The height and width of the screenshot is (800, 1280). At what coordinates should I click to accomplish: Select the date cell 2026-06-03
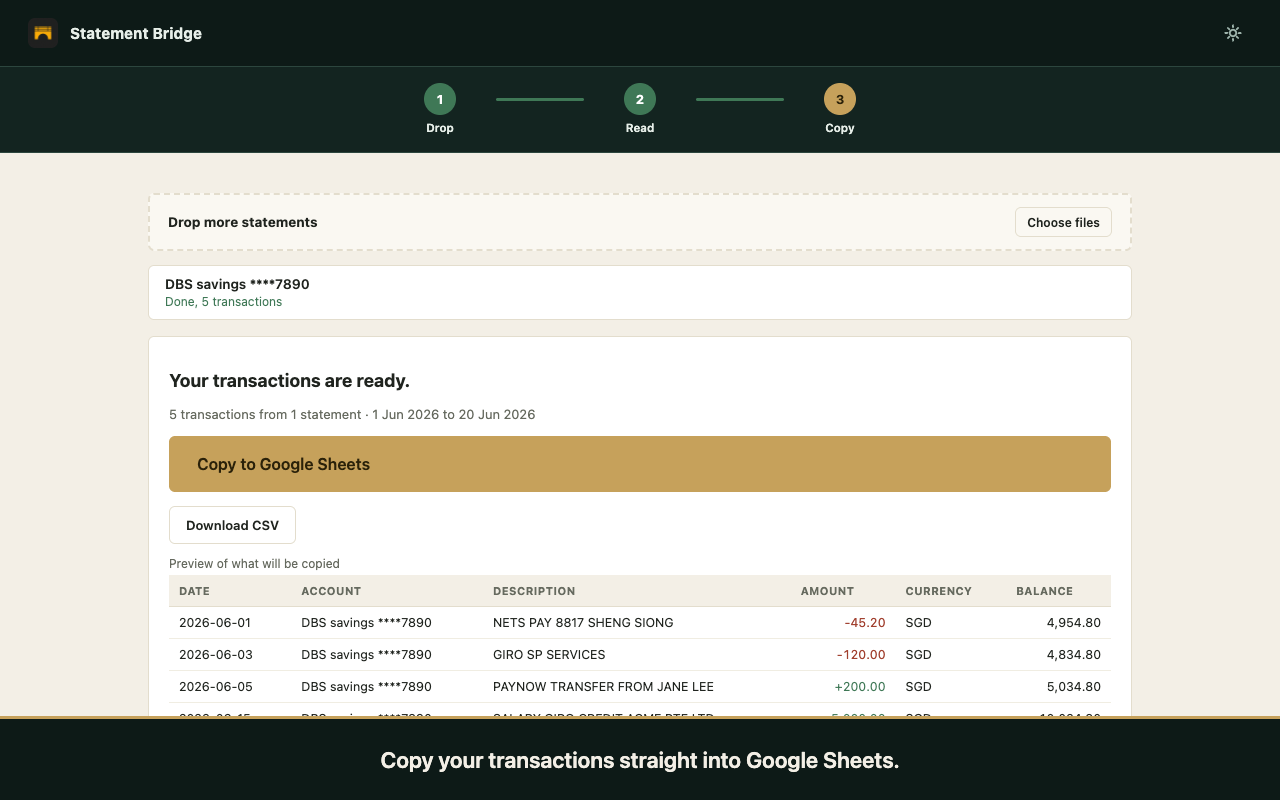click(x=215, y=654)
